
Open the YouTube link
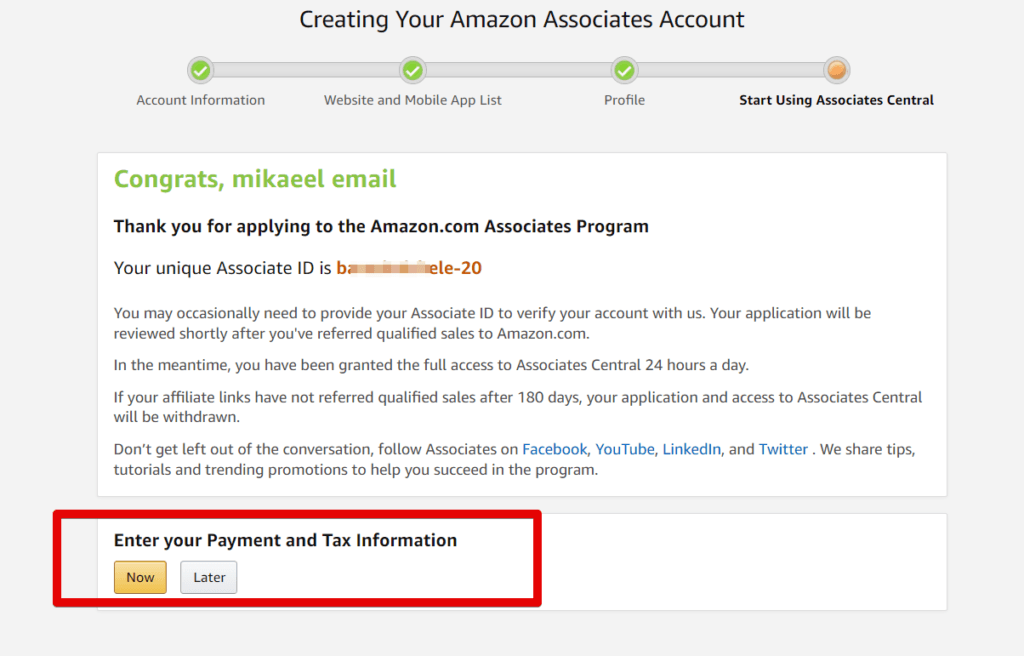pyautogui.click(x=624, y=449)
